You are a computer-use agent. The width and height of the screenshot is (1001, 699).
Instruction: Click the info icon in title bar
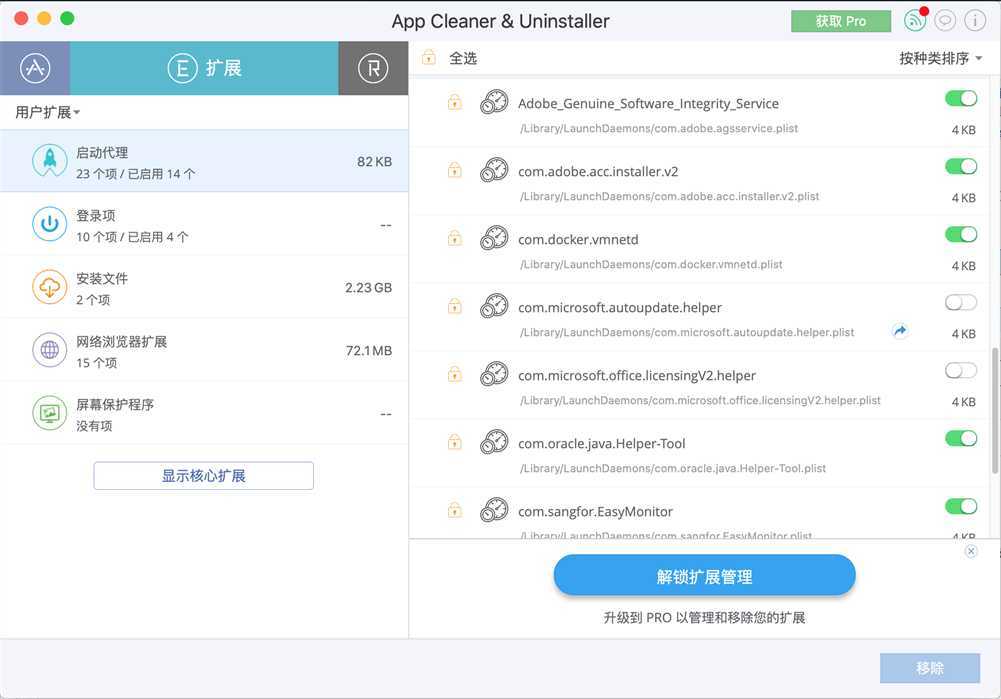pyautogui.click(x=975, y=21)
